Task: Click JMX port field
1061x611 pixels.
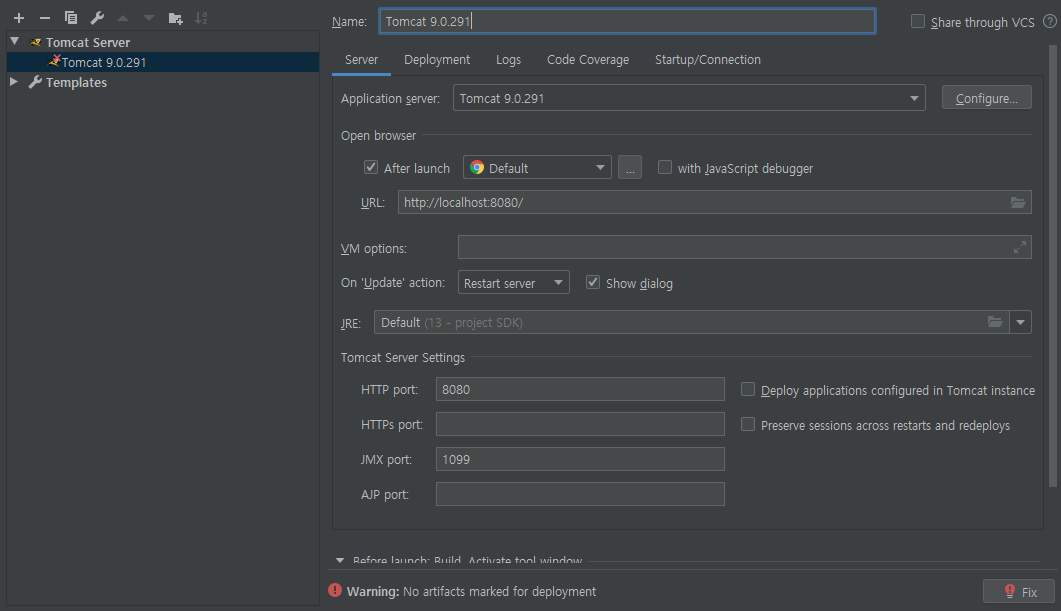Action: [x=580, y=459]
